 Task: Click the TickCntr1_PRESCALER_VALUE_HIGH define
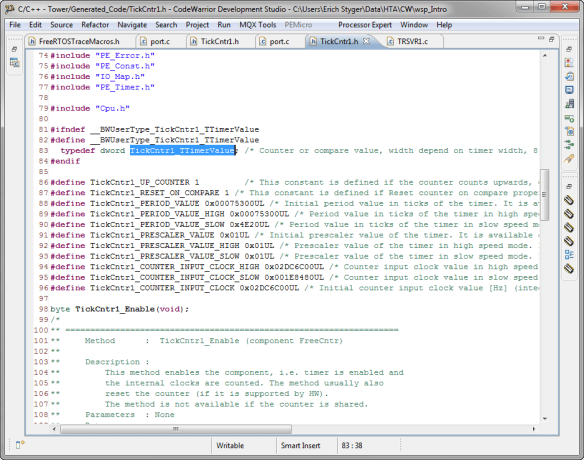point(165,246)
